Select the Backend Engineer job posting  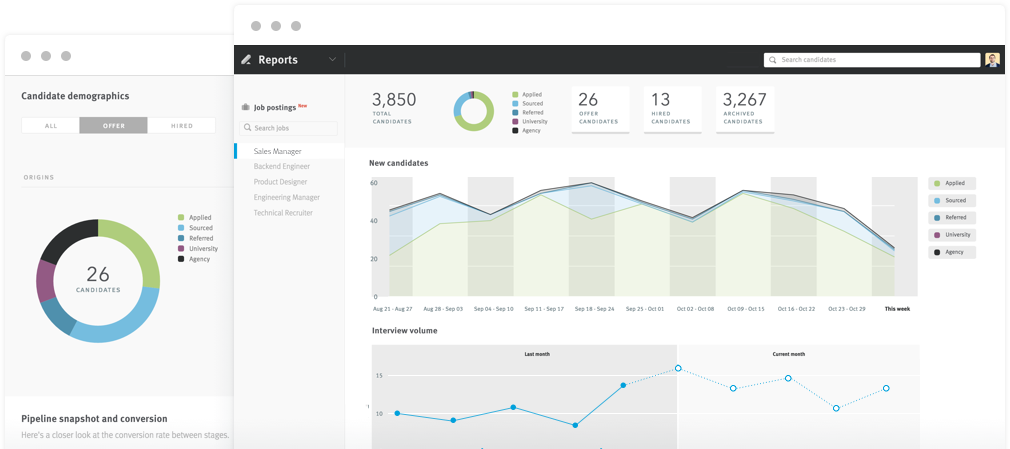[x=281, y=167]
